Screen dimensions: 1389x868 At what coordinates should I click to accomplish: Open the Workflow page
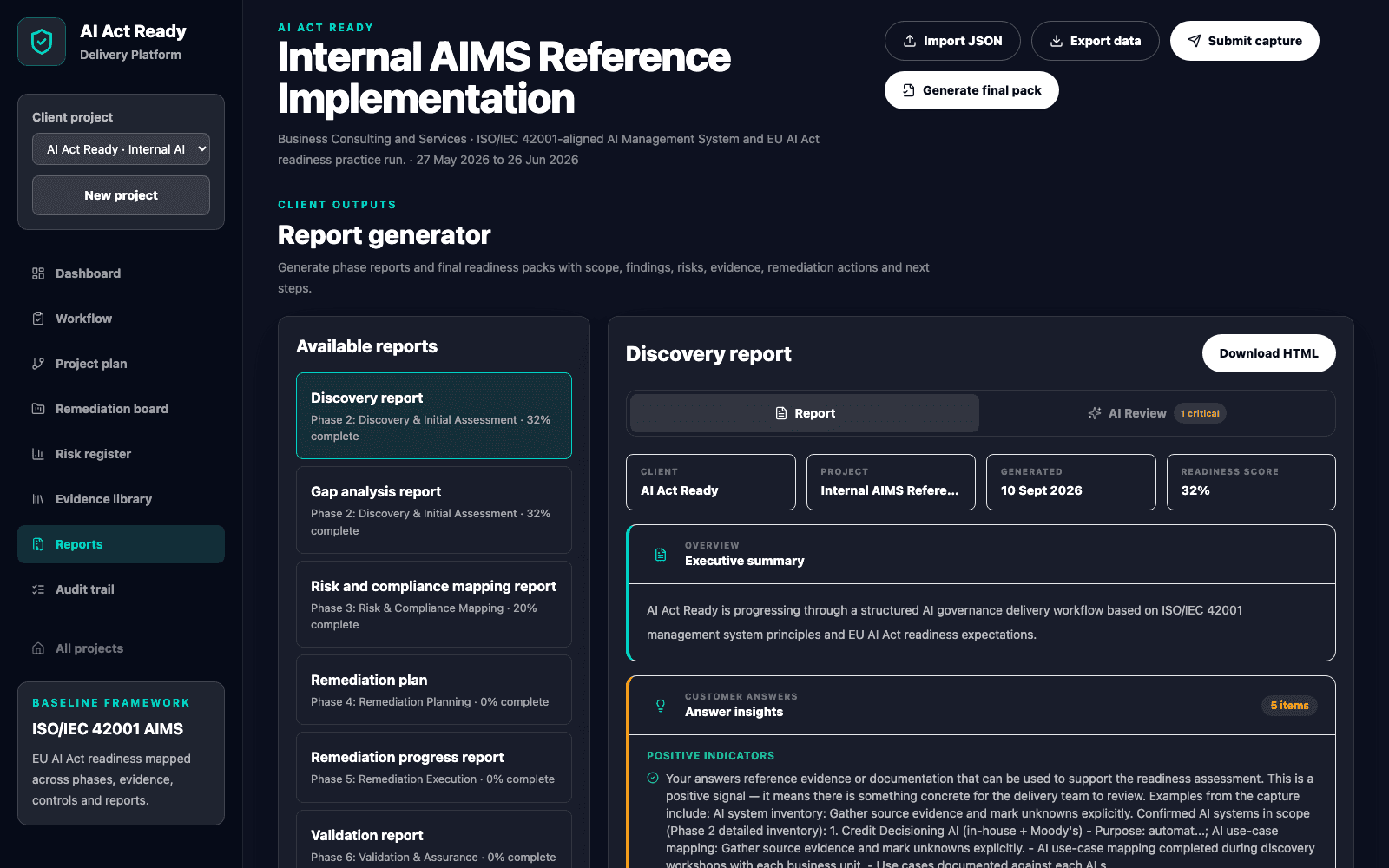[x=121, y=319]
